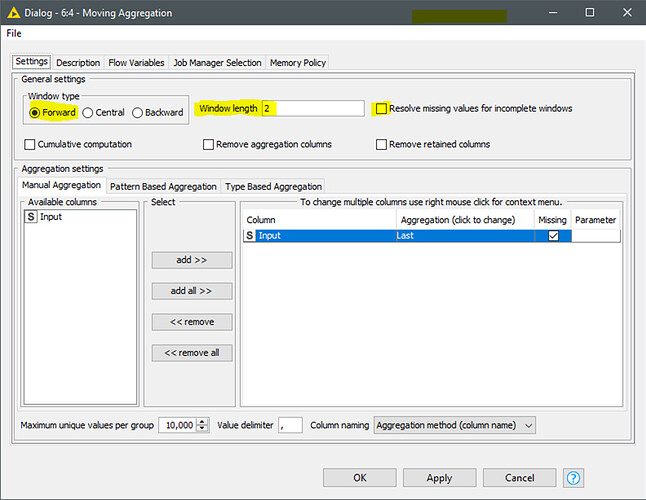Screen dimensions: 646x500
Task: Click the Window length input field
Action: pos(313,108)
